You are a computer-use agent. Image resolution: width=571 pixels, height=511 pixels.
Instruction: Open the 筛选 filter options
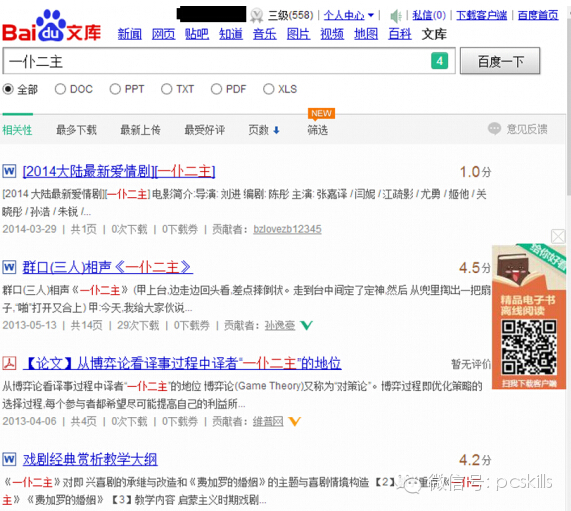tap(318, 130)
